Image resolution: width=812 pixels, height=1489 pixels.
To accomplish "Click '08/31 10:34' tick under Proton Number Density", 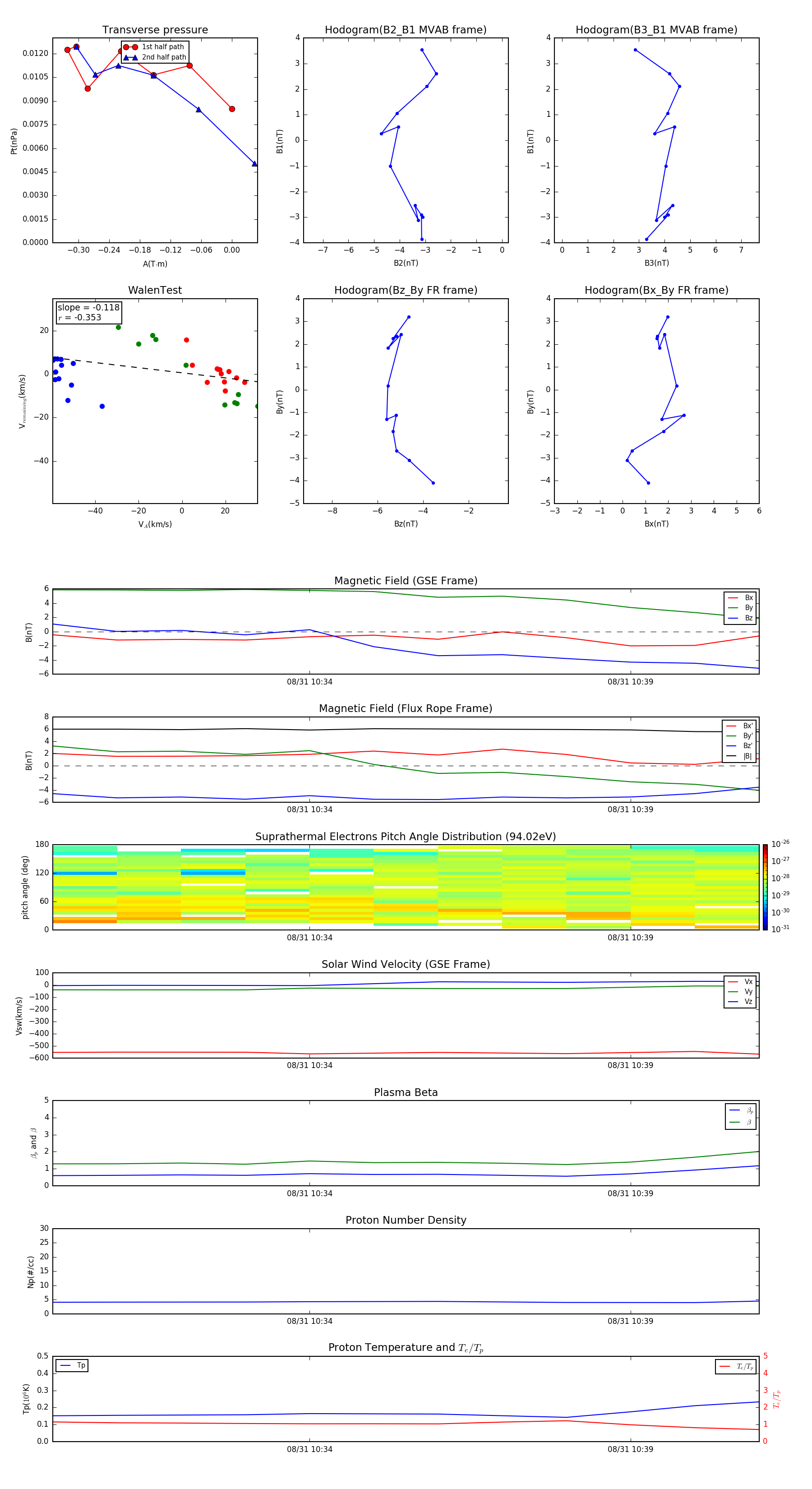I will 310,1321.
